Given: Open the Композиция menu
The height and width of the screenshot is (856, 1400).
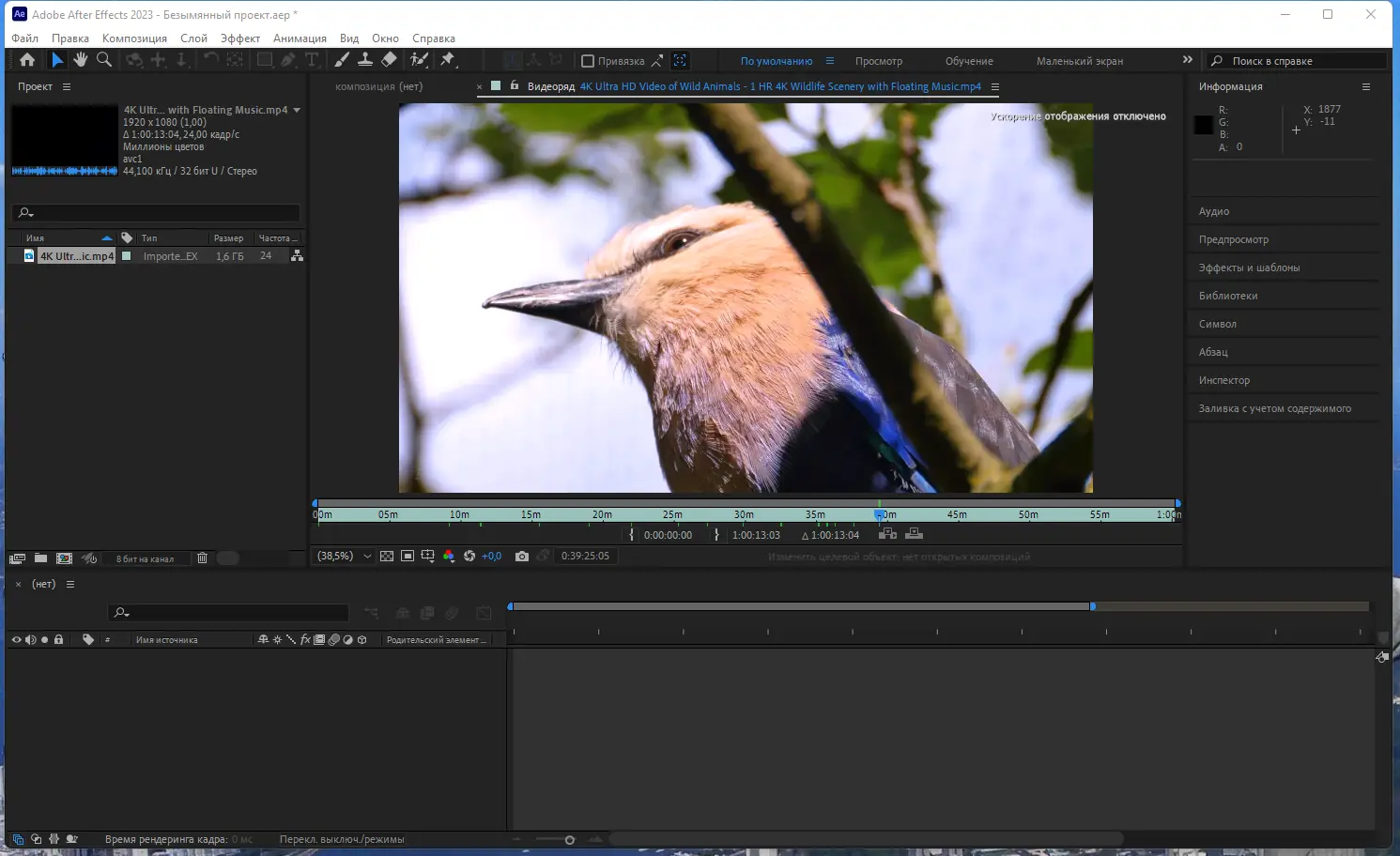Looking at the screenshot, I should (134, 38).
